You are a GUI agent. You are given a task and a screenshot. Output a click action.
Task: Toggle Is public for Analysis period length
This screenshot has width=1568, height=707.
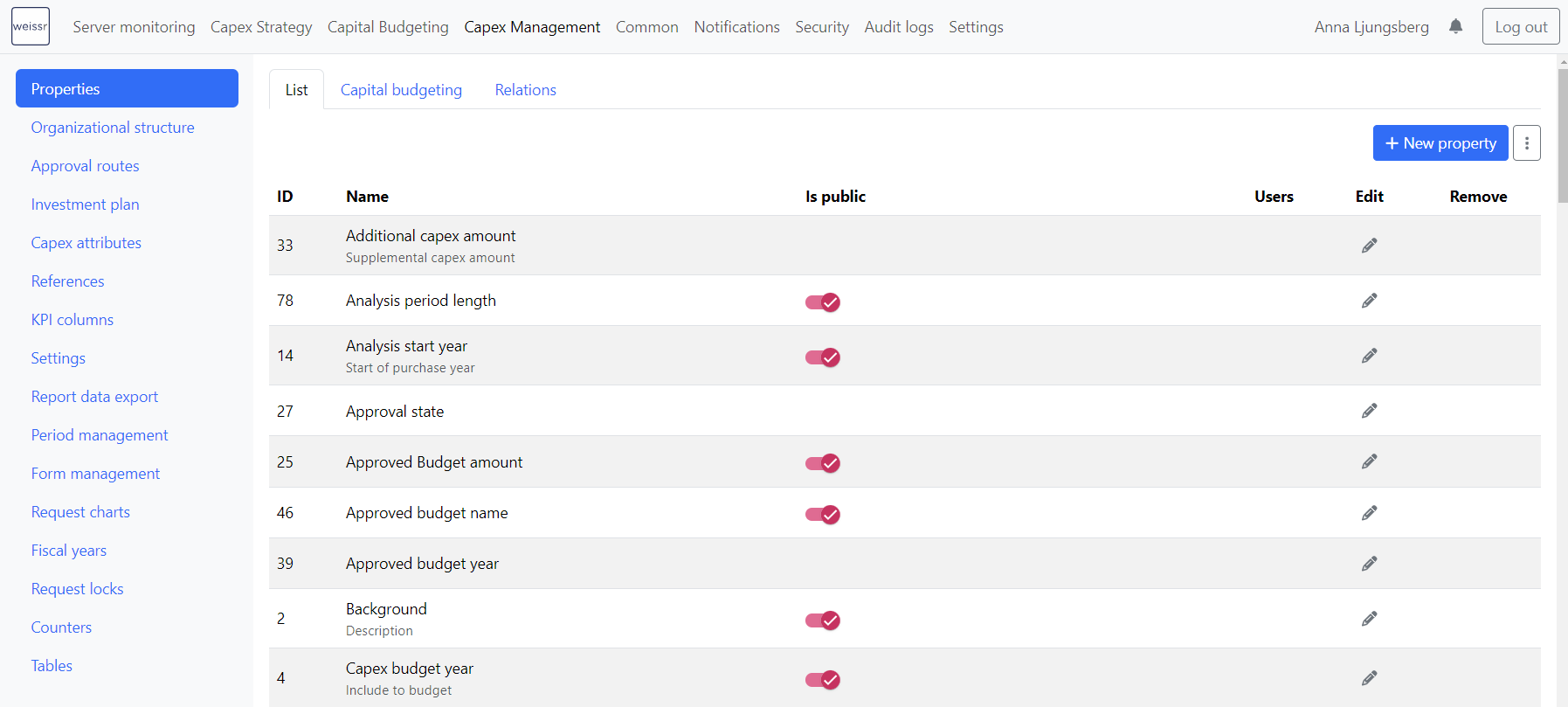[x=822, y=302]
